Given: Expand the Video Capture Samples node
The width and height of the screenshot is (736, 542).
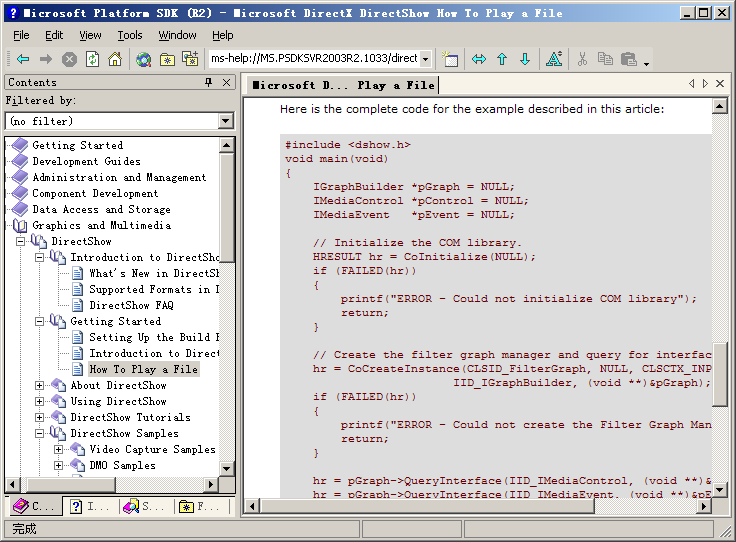Looking at the screenshot, I should pos(58,450).
